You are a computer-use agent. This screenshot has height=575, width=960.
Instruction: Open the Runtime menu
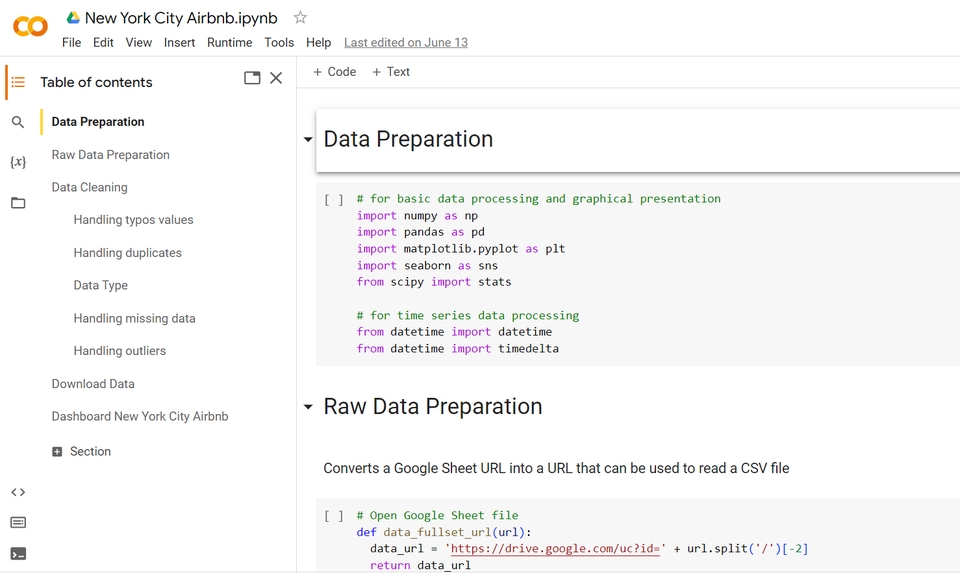click(x=229, y=43)
